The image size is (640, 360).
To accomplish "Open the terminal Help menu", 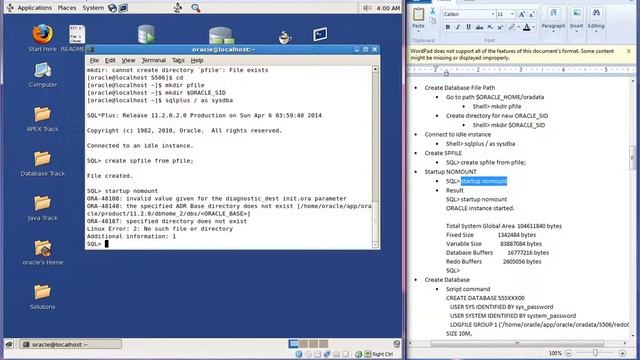I will click(x=197, y=60).
